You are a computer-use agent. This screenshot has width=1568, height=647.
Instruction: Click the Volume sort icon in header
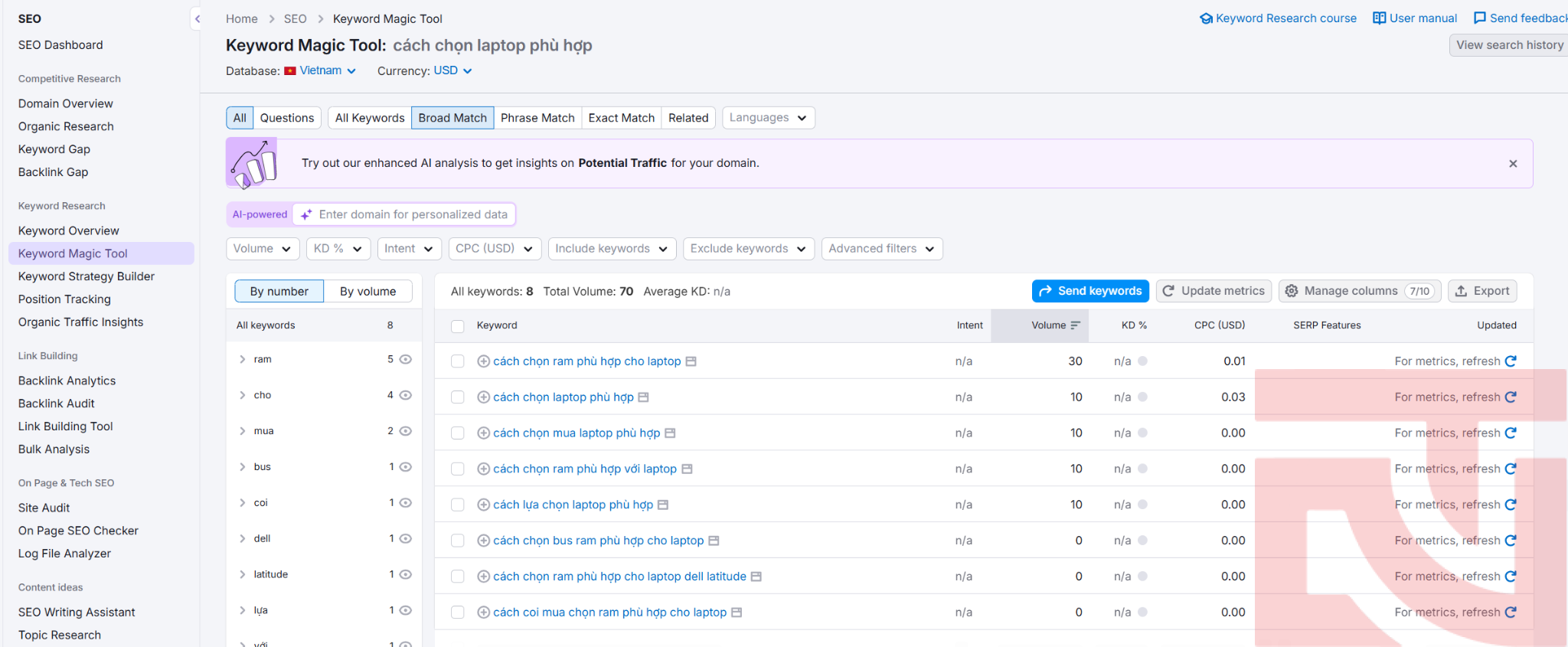tap(1075, 325)
